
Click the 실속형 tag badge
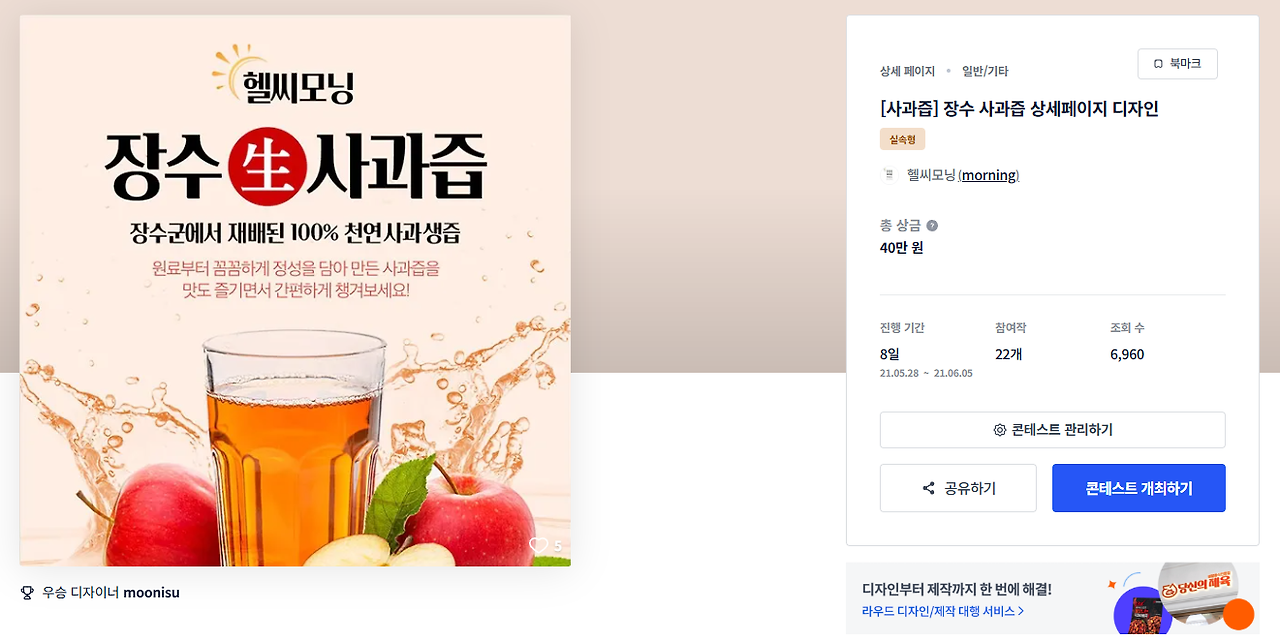[902, 139]
